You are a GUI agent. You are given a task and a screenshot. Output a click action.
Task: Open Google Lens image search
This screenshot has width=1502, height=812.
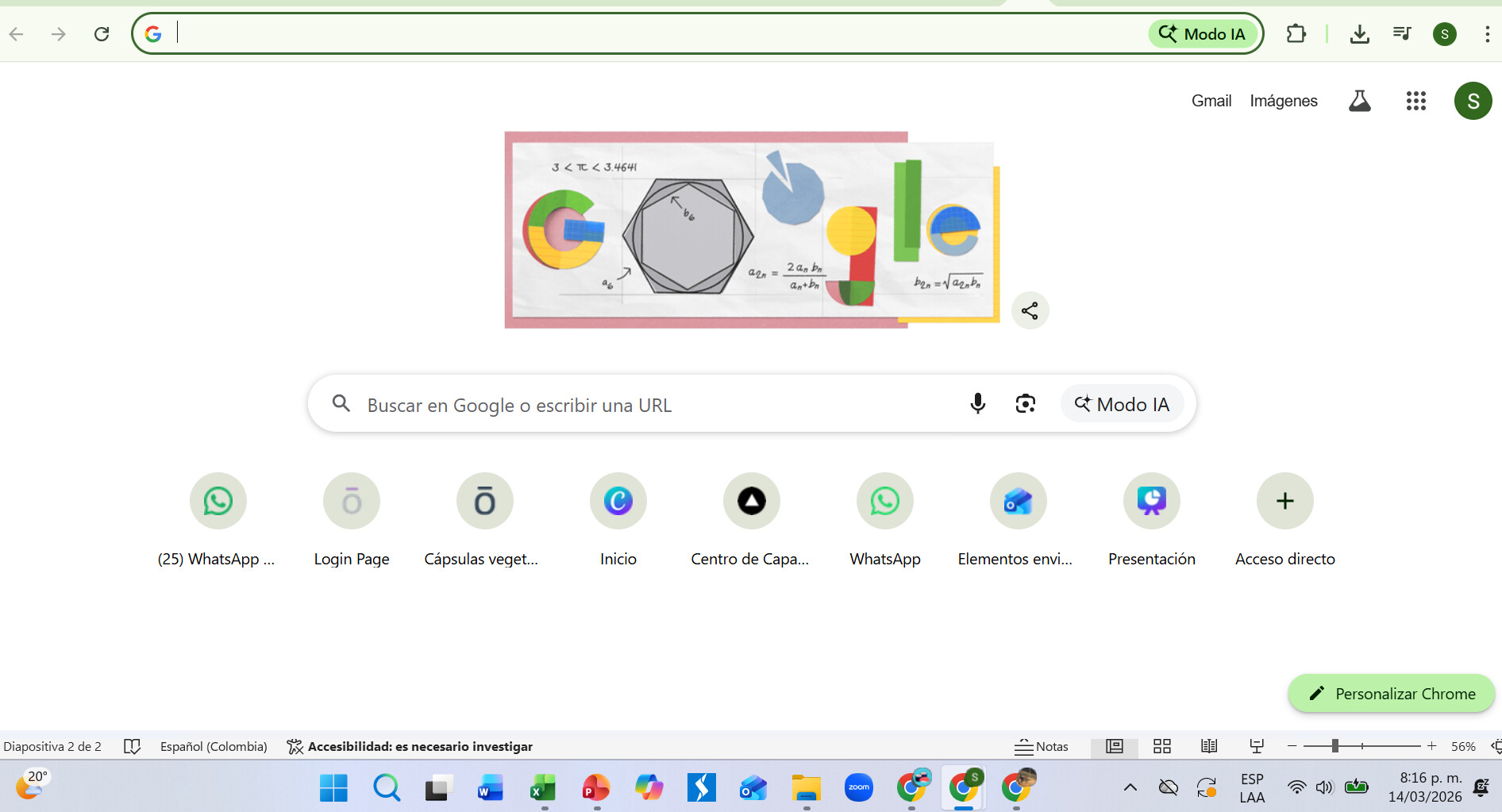(1025, 404)
